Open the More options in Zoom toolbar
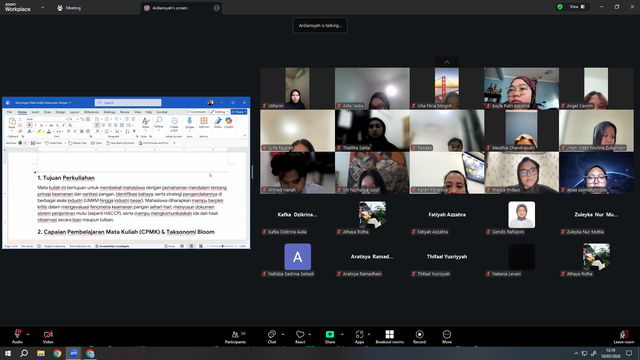This screenshot has height=360, width=640. pyautogui.click(x=447, y=337)
